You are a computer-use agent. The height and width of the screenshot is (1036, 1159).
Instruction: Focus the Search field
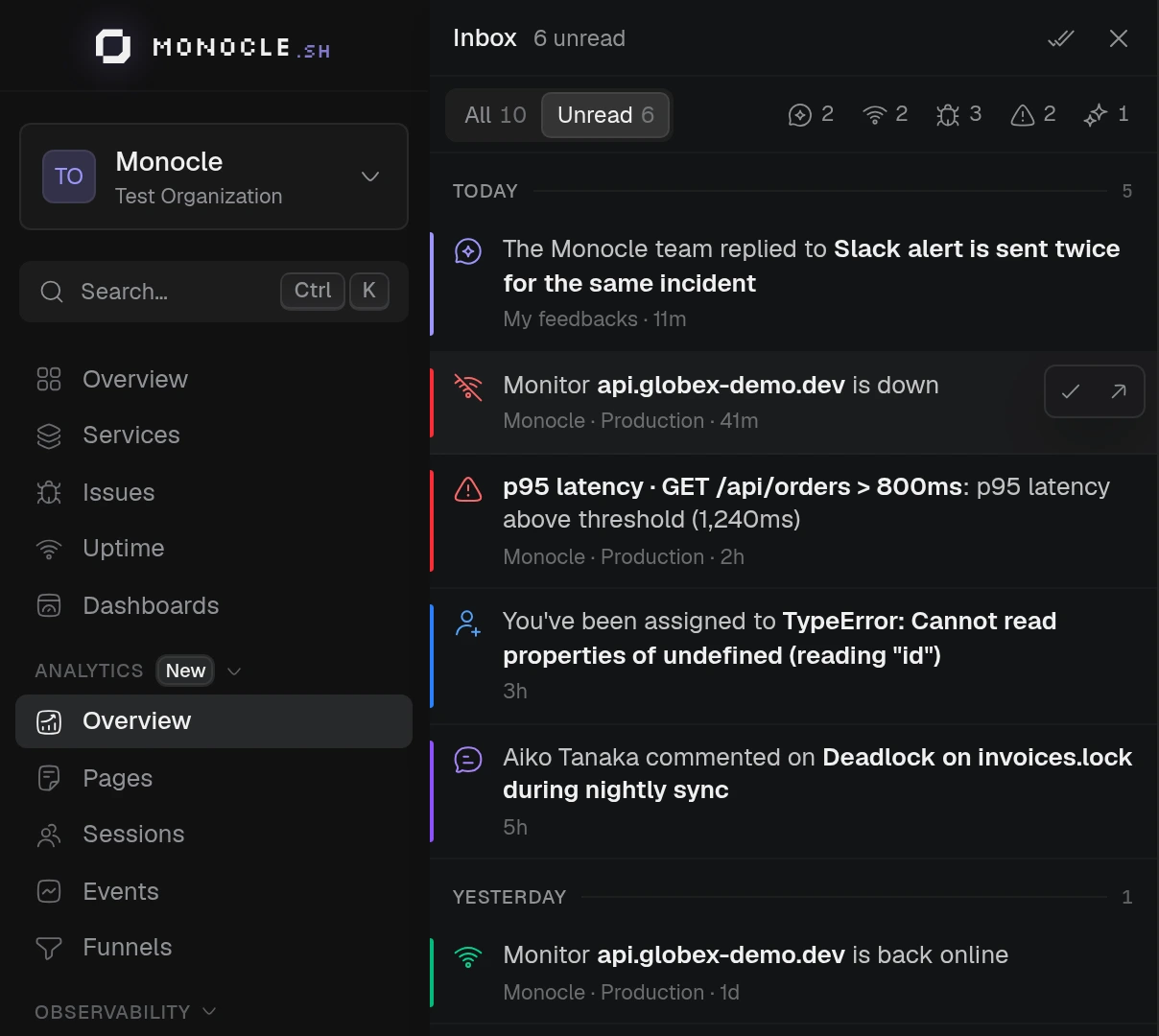214,291
